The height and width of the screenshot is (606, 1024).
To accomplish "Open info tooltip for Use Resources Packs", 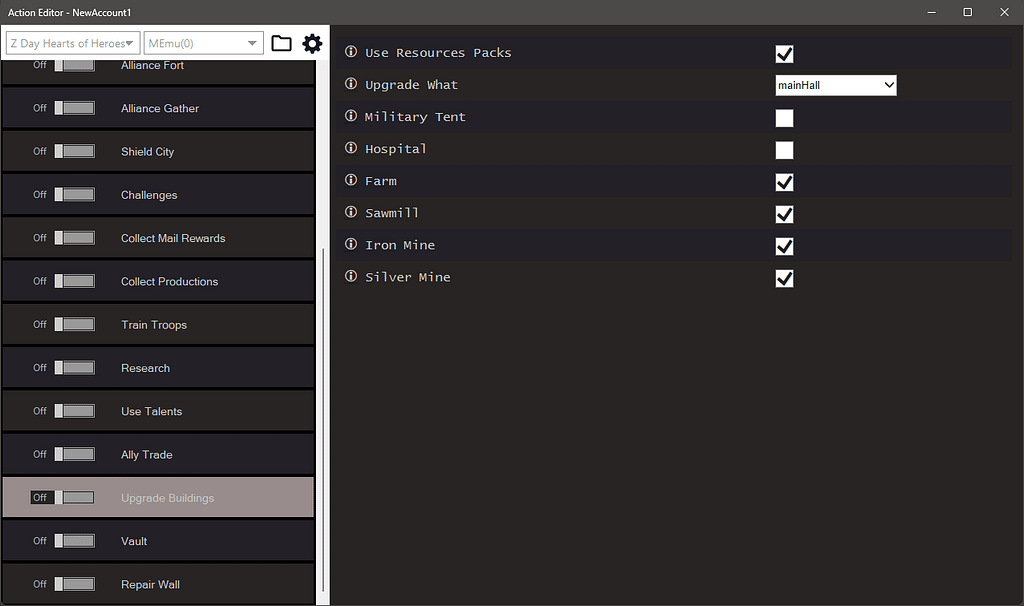I will 349,52.
